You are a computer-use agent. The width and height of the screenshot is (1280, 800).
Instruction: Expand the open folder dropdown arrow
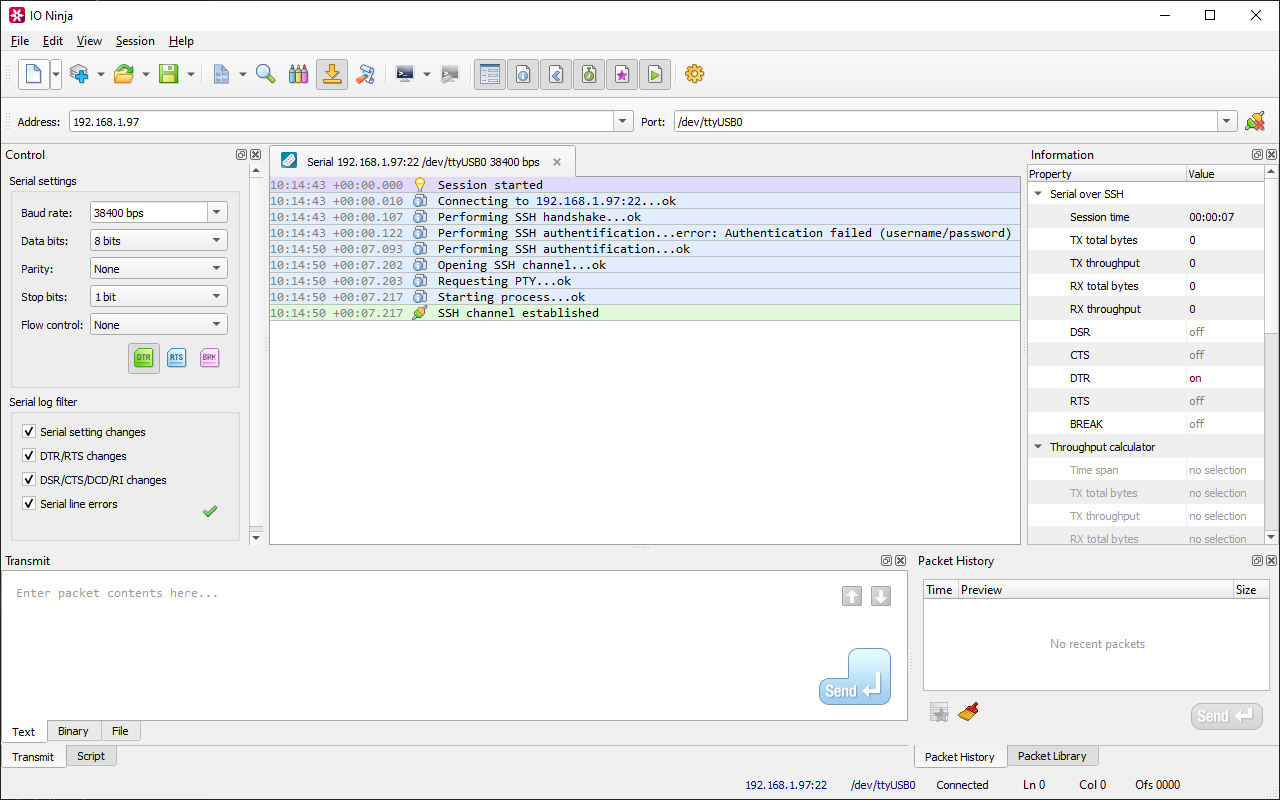tap(146, 74)
